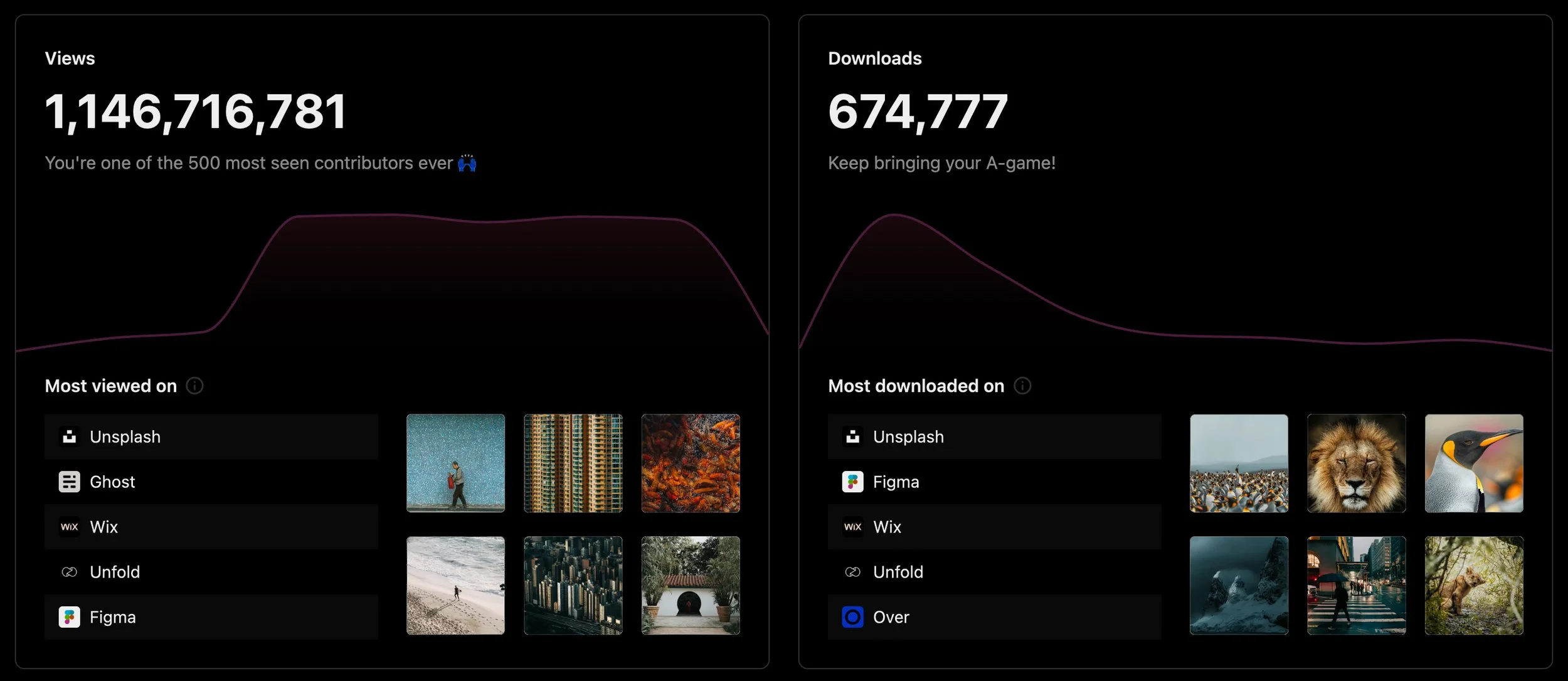Open high-rise apartment building thumbnail
This screenshot has height=681, width=1568.
[x=573, y=463]
